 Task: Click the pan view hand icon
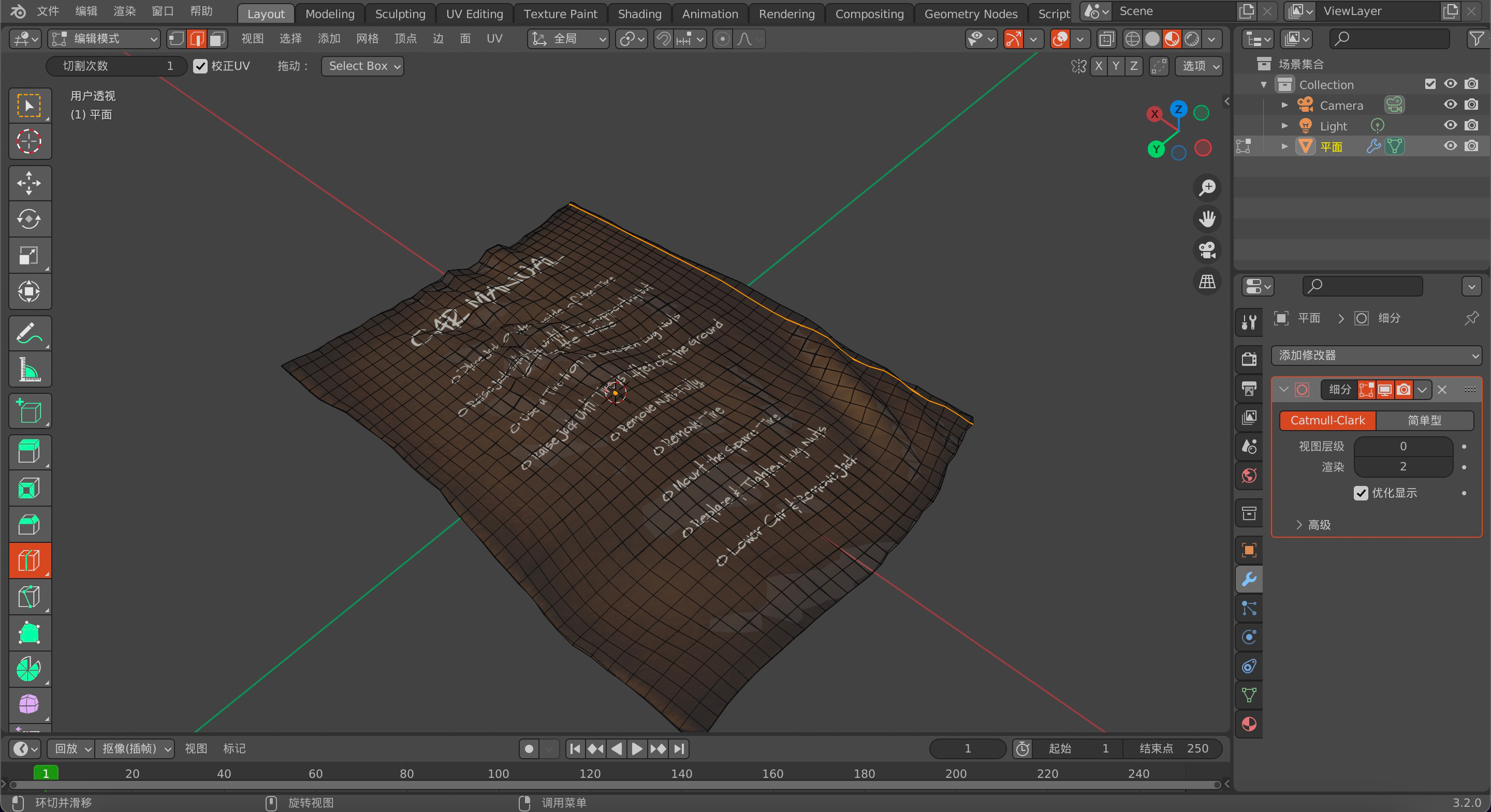tap(1207, 218)
